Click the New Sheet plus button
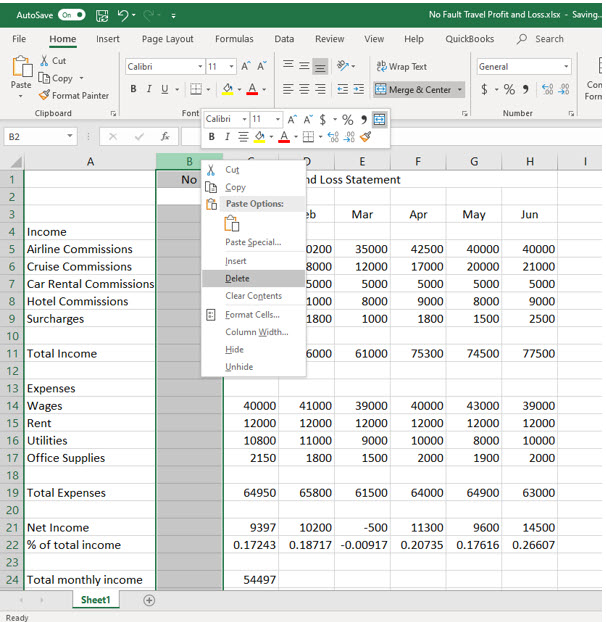The width and height of the screenshot is (606, 622). (x=149, y=600)
